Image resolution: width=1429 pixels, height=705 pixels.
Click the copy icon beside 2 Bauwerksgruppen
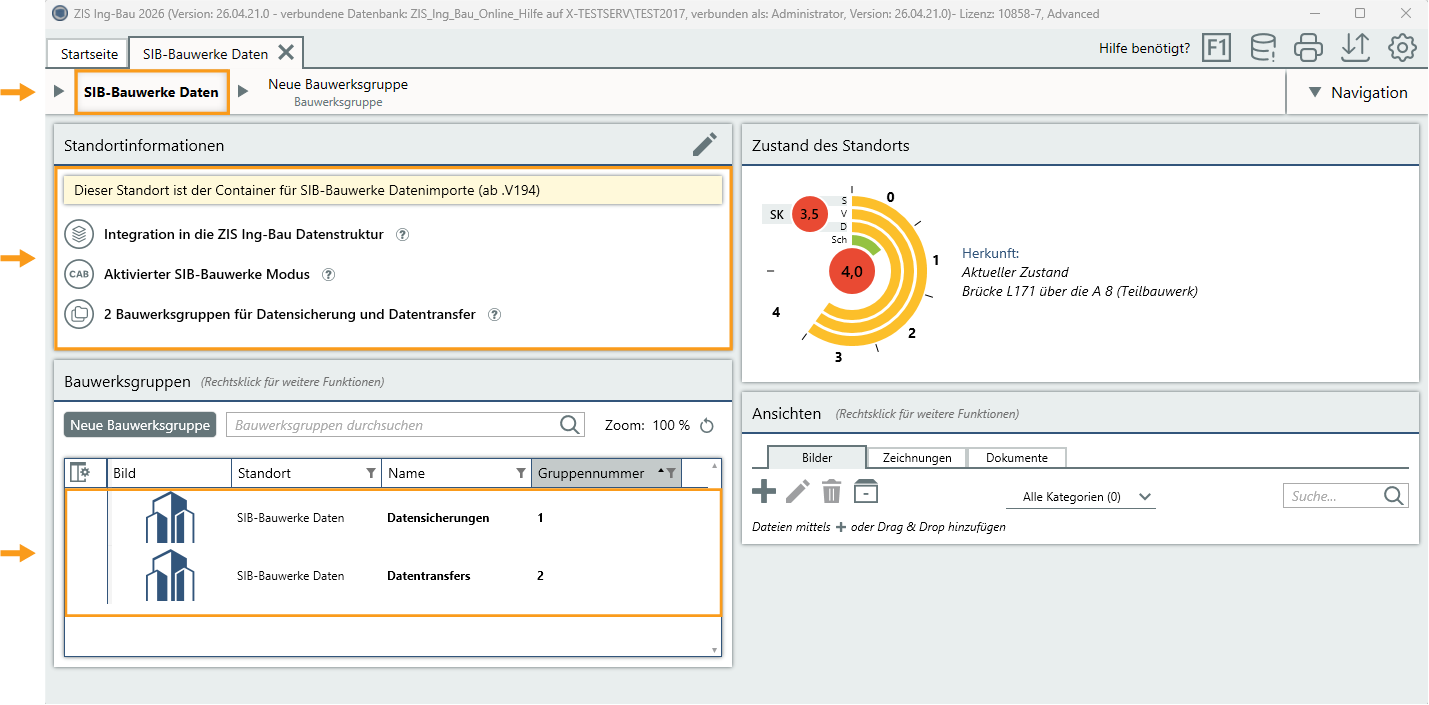point(78,314)
